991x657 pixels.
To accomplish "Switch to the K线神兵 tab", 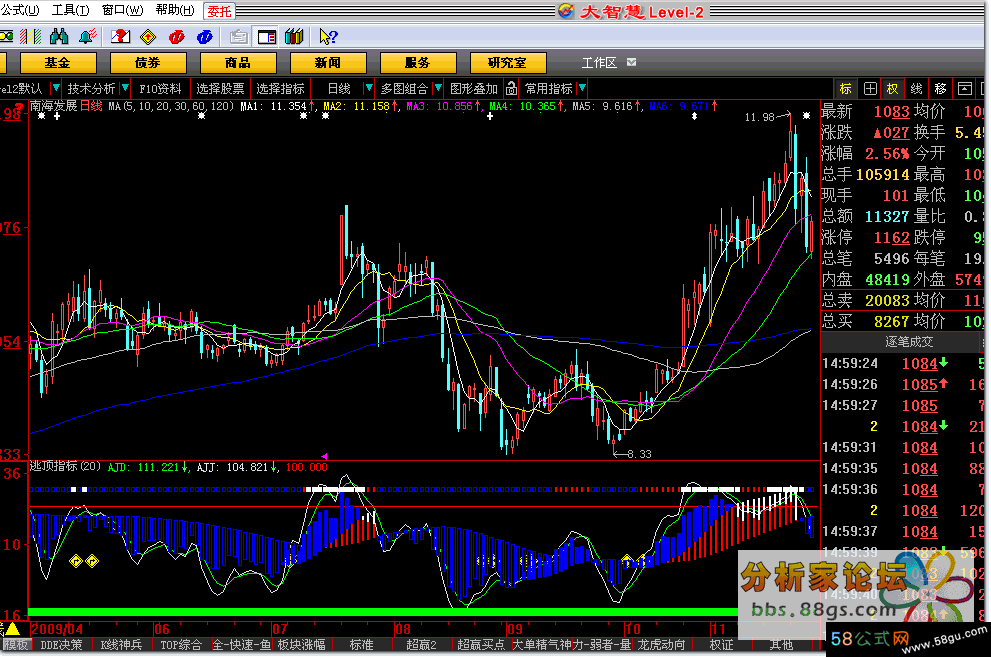I will [121, 645].
